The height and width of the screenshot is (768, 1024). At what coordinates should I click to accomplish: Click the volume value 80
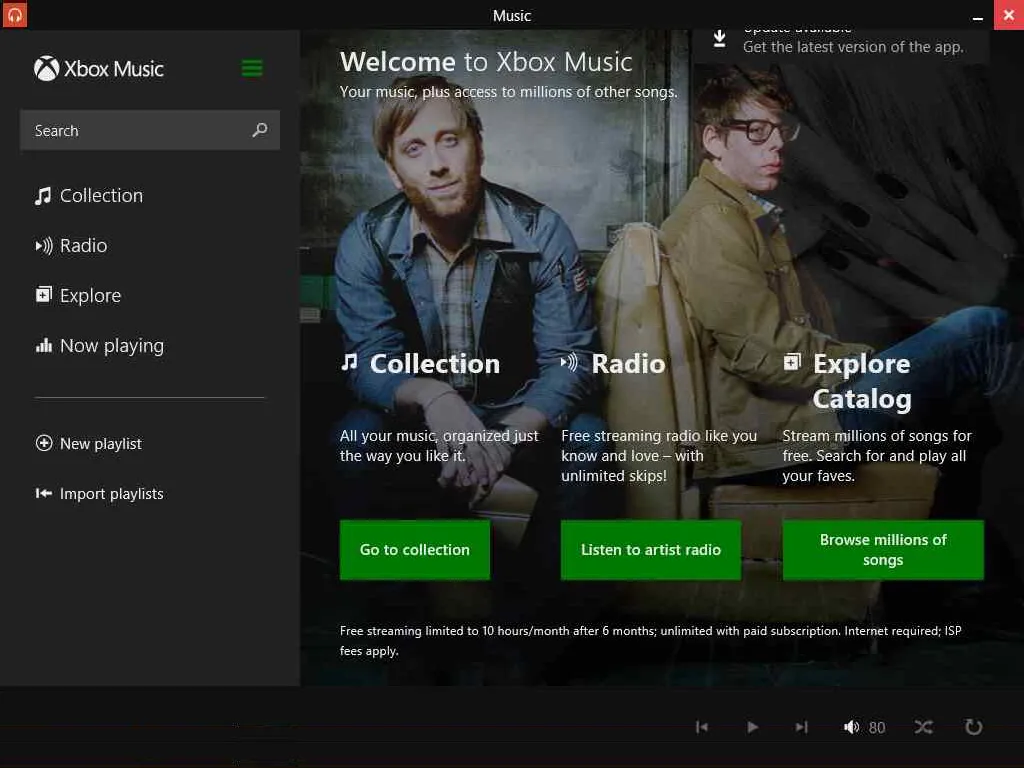click(877, 728)
